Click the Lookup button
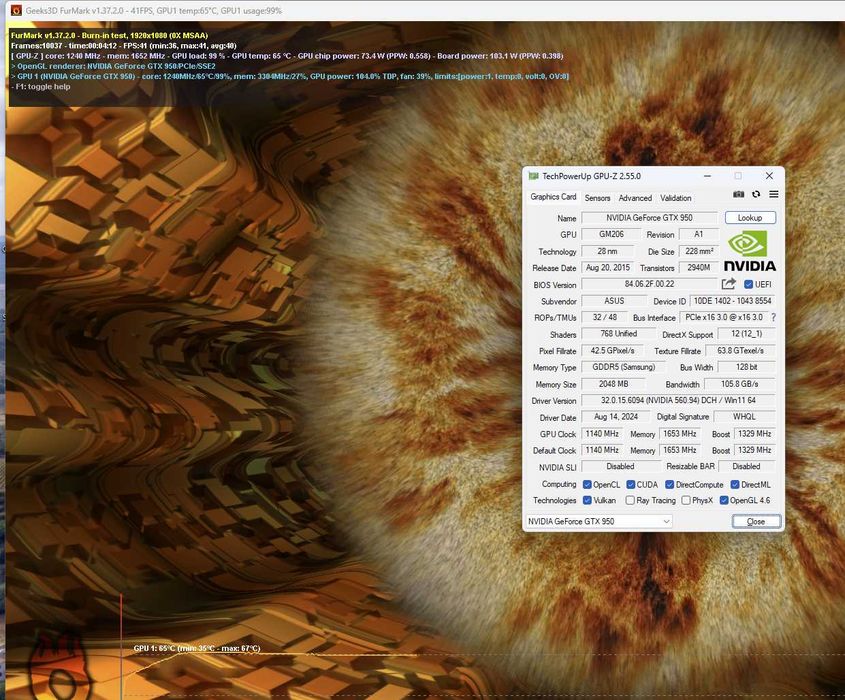 pyautogui.click(x=750, y=218)
